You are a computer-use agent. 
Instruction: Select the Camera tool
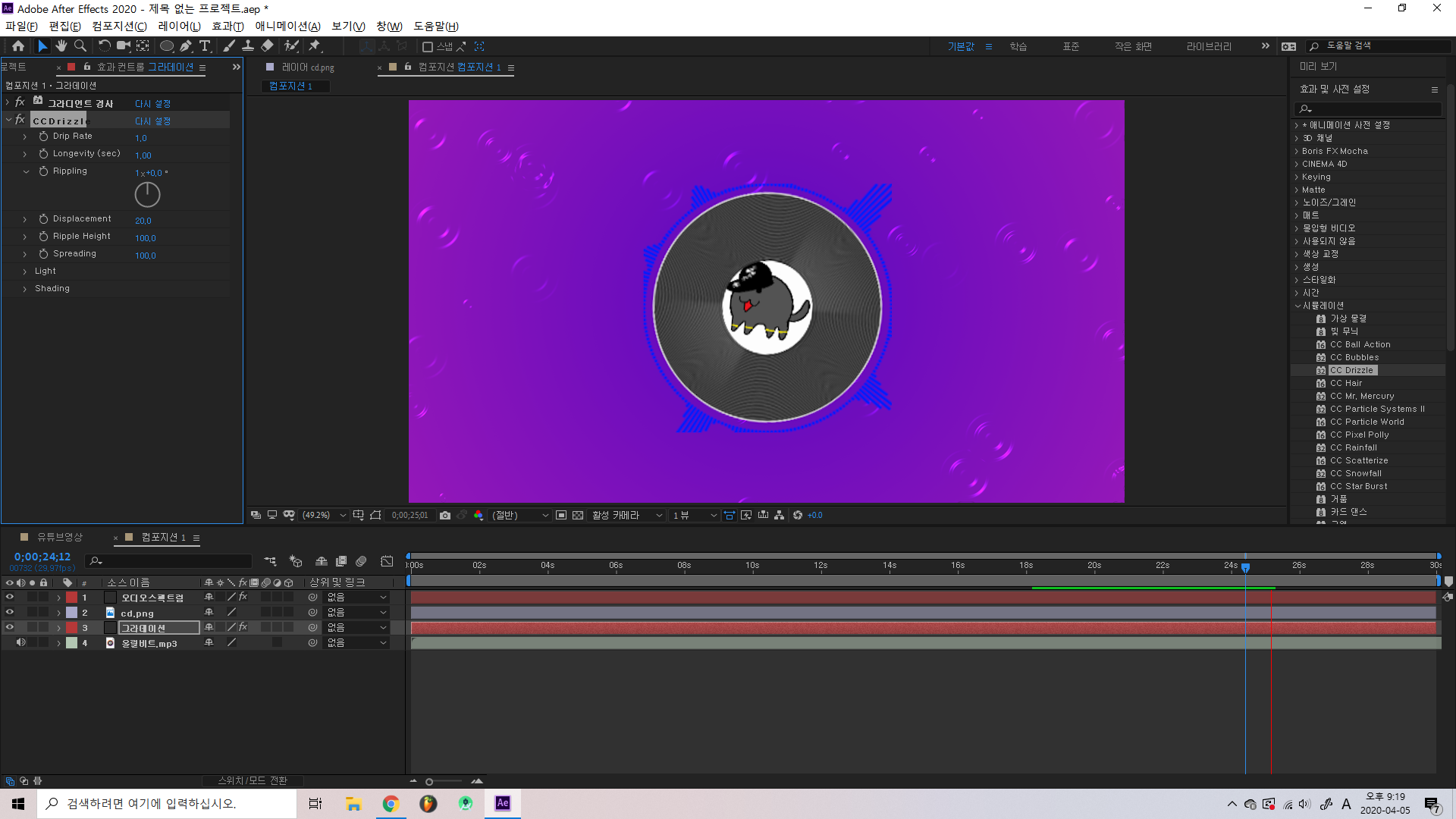tap(124, 46)
